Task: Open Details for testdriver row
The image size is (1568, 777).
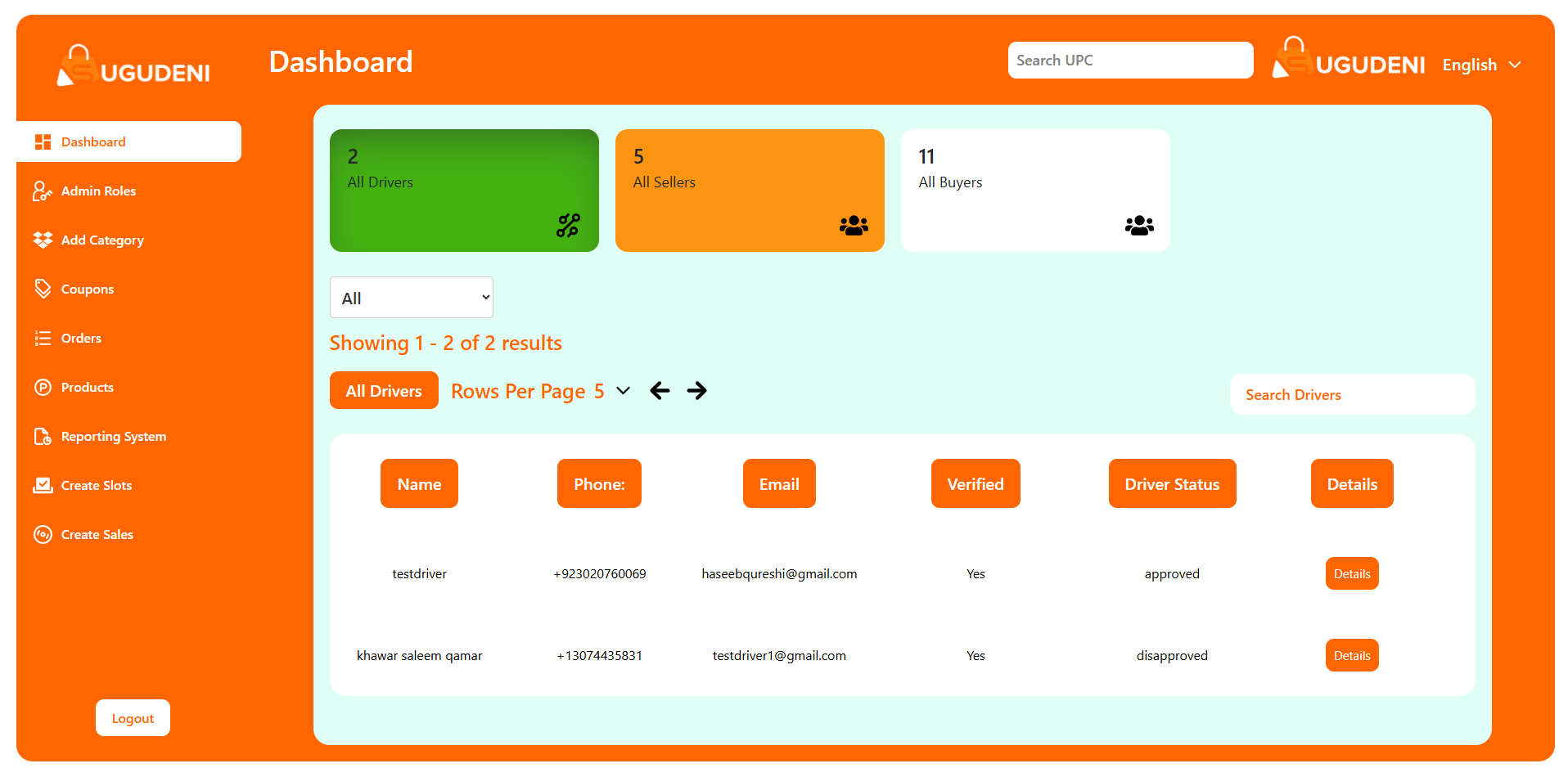Action: click(1351, 573)
